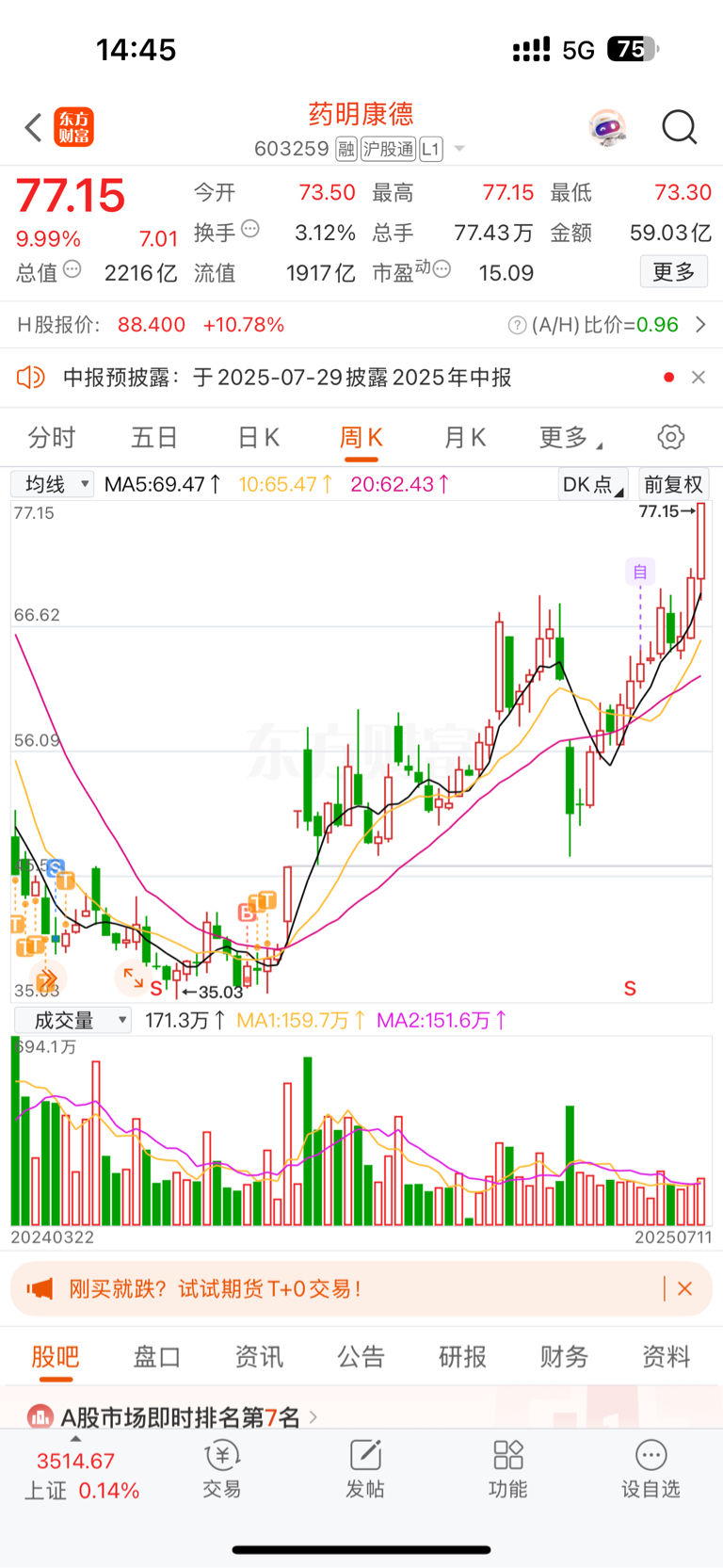Viewport: 723px width, 1568px height.
Task: Tap the back arrow icon
Action: click(33, 127)
